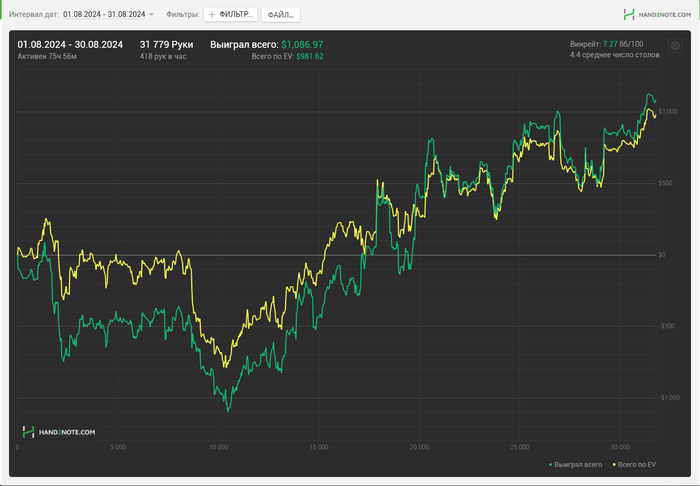Click the 15 000 x-axis label
This screenshot has height=486, width=700.
pyautogui.click(x=319, y=447)
